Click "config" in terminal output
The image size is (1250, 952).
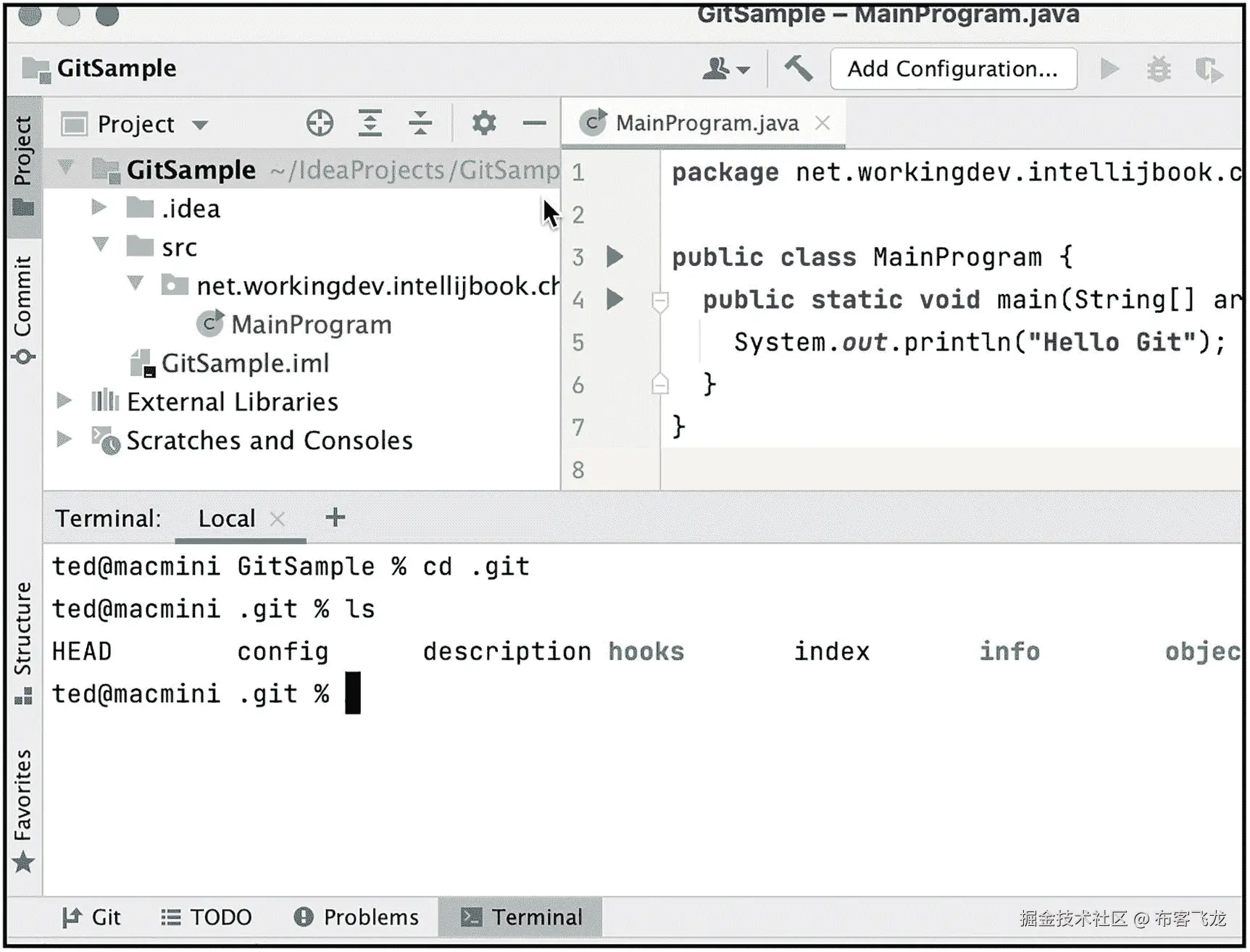tap(283, 652)
